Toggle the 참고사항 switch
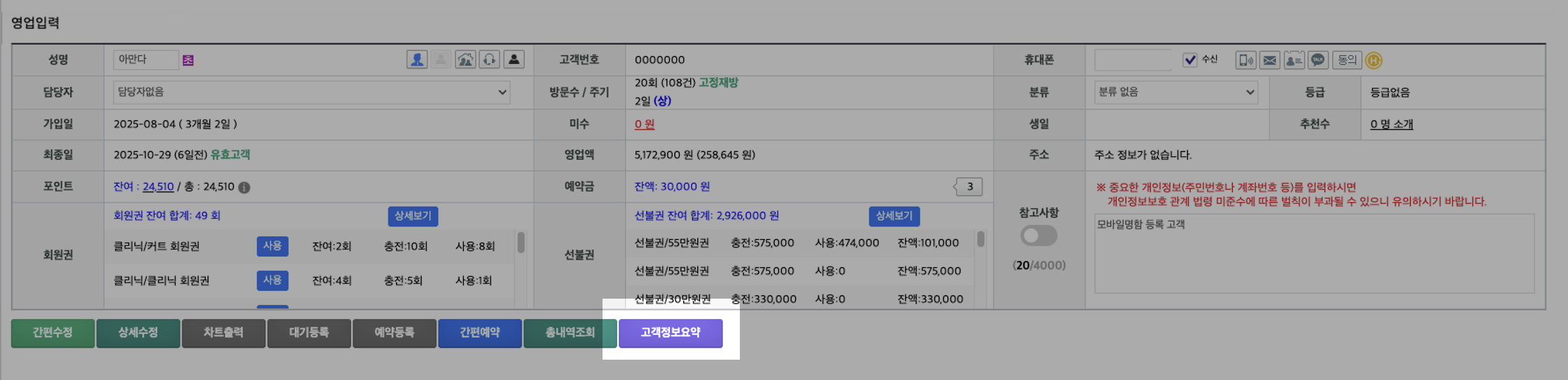1568x380 pixels. pyautogui.click(x=1038, y=236)
